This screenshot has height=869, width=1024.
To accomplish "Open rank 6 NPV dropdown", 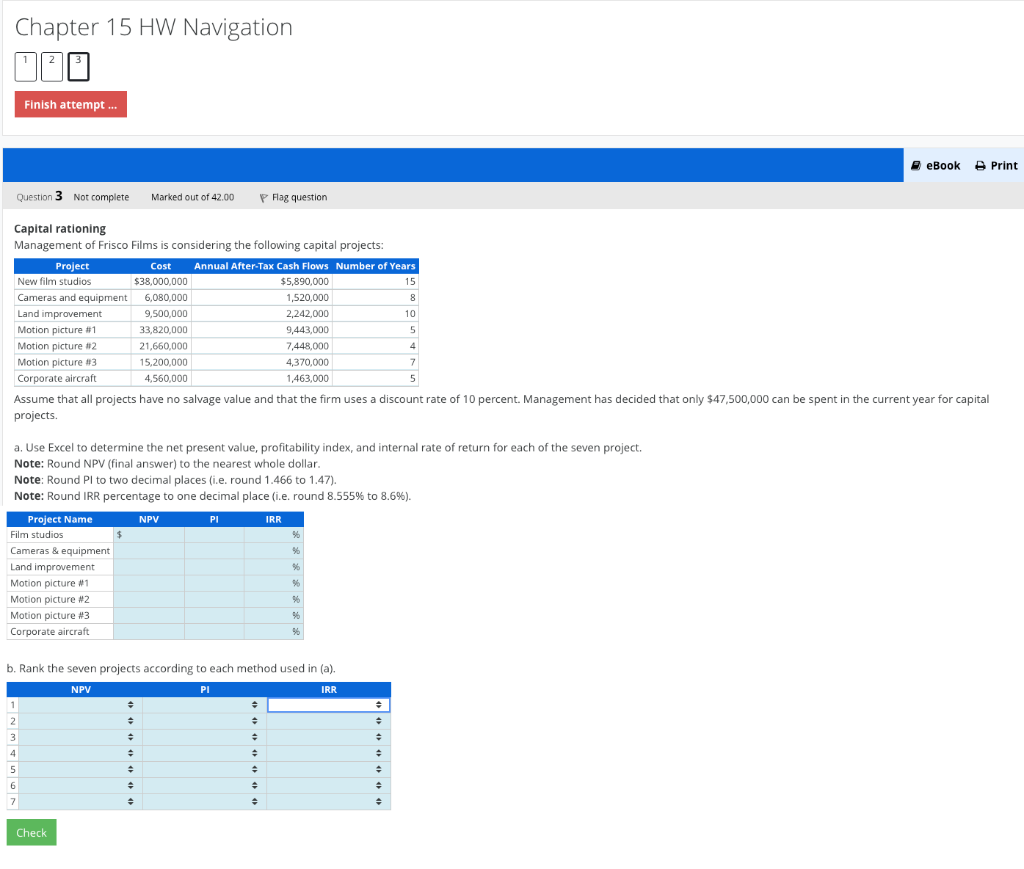I will [80, 785].
